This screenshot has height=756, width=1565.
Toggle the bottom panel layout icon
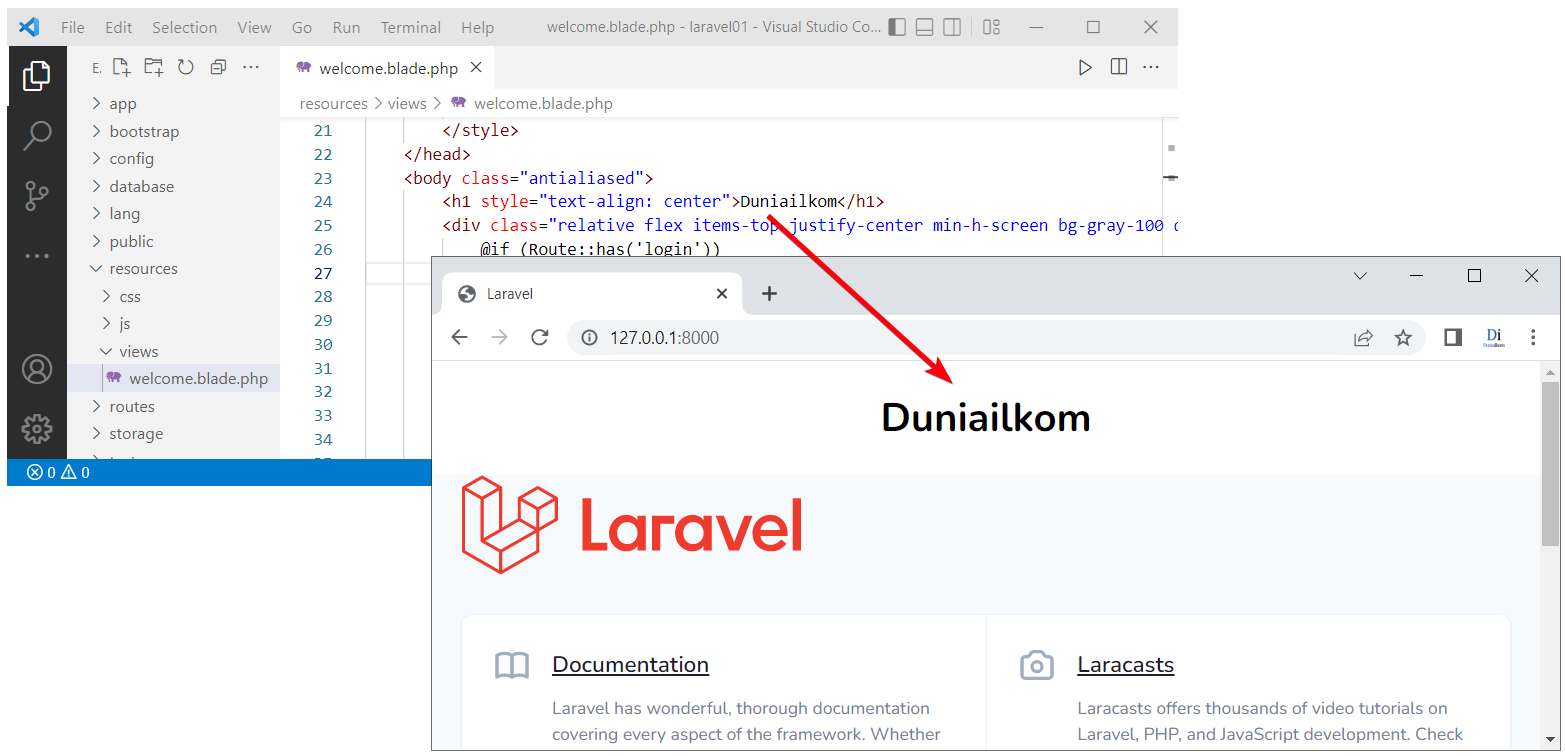(x=925, y=27)
